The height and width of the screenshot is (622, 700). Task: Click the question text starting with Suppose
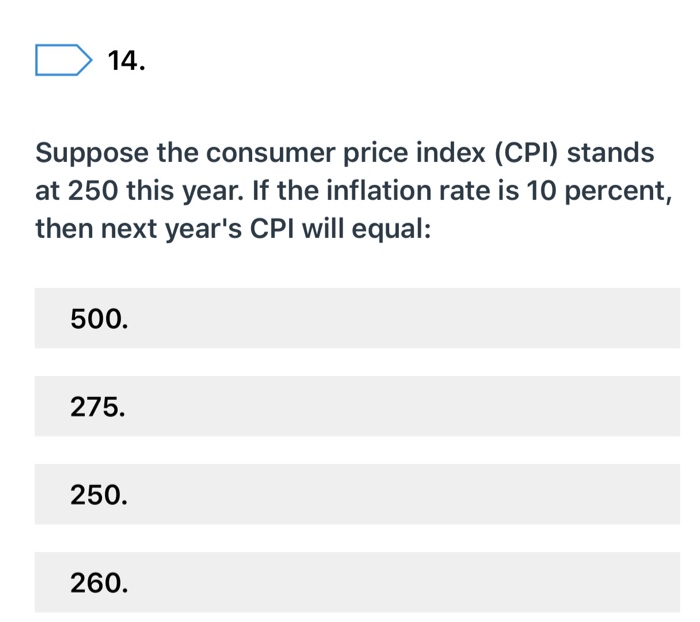(x=354, y=191)
